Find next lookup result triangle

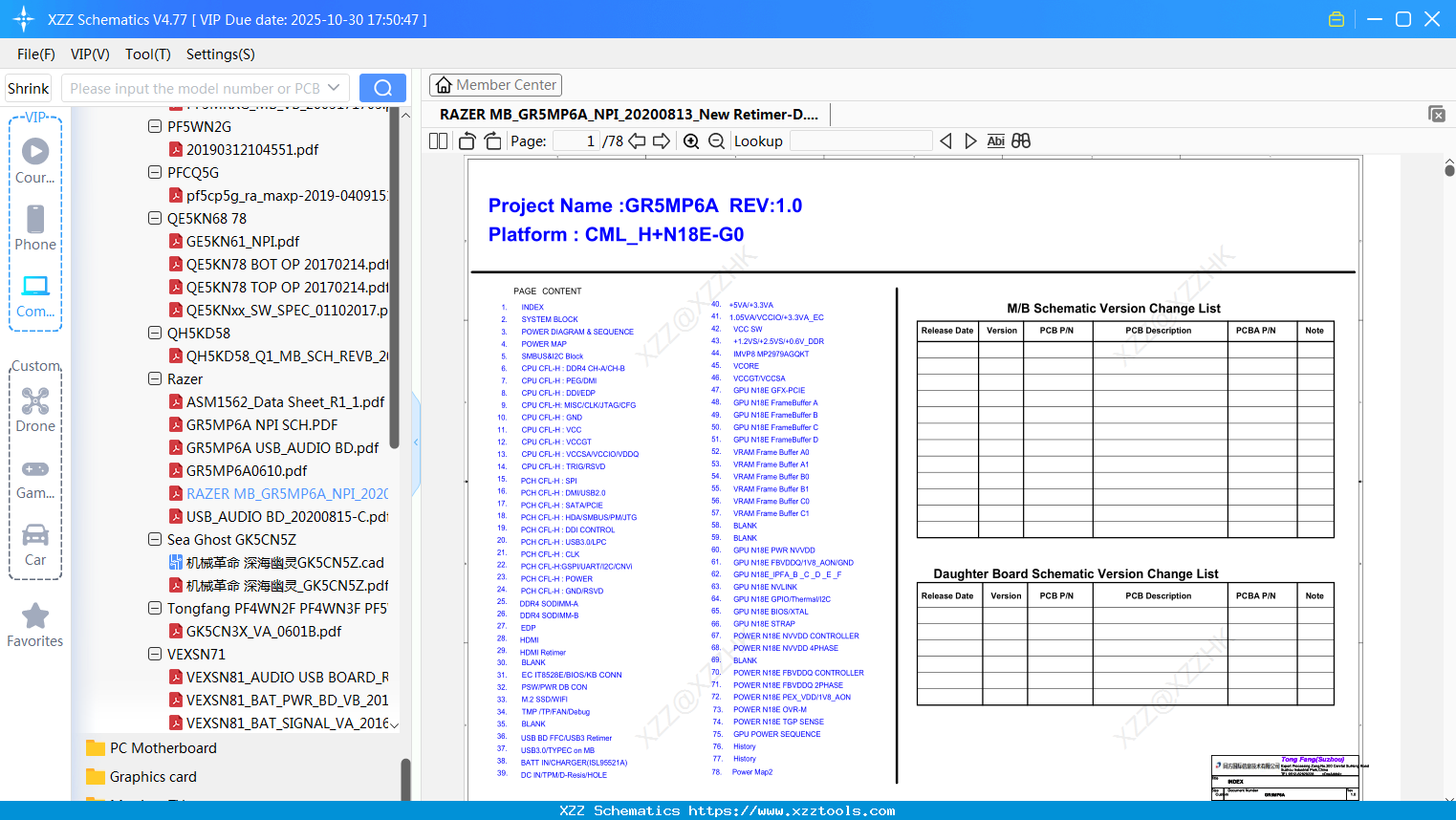click(x=970, y=140)
